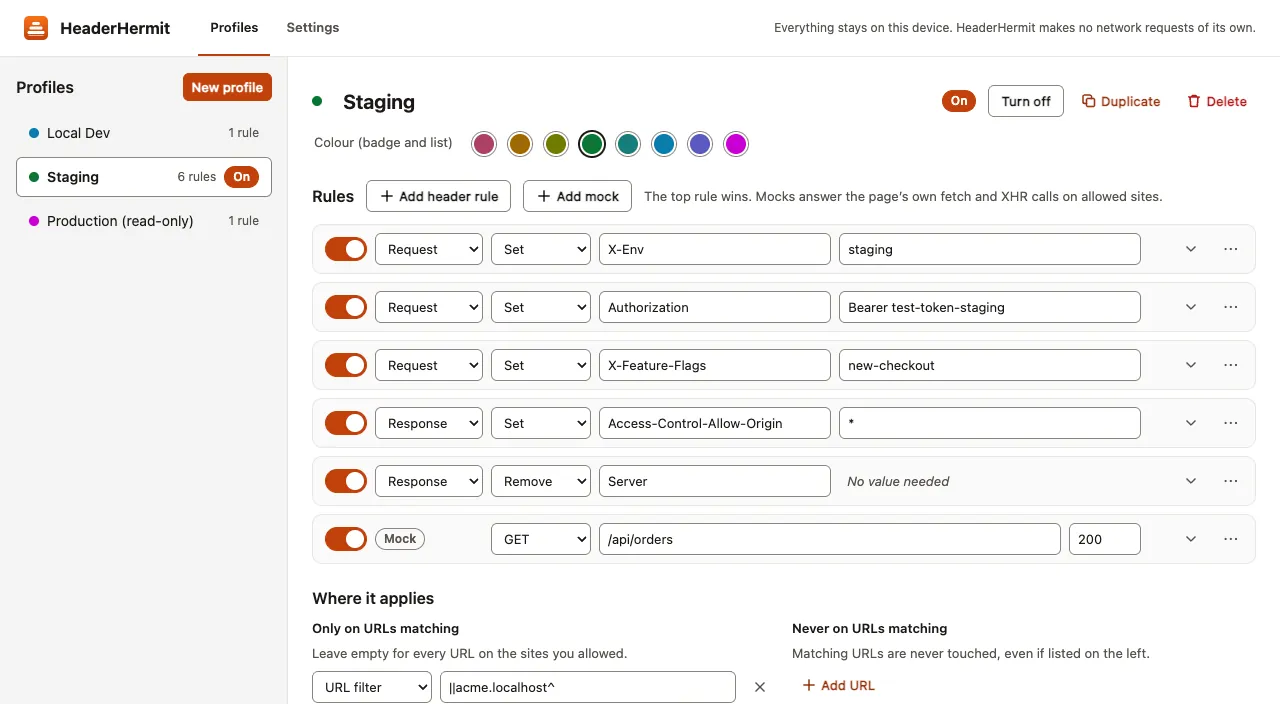Pick the olive colour swatch

tap(556, 144)
